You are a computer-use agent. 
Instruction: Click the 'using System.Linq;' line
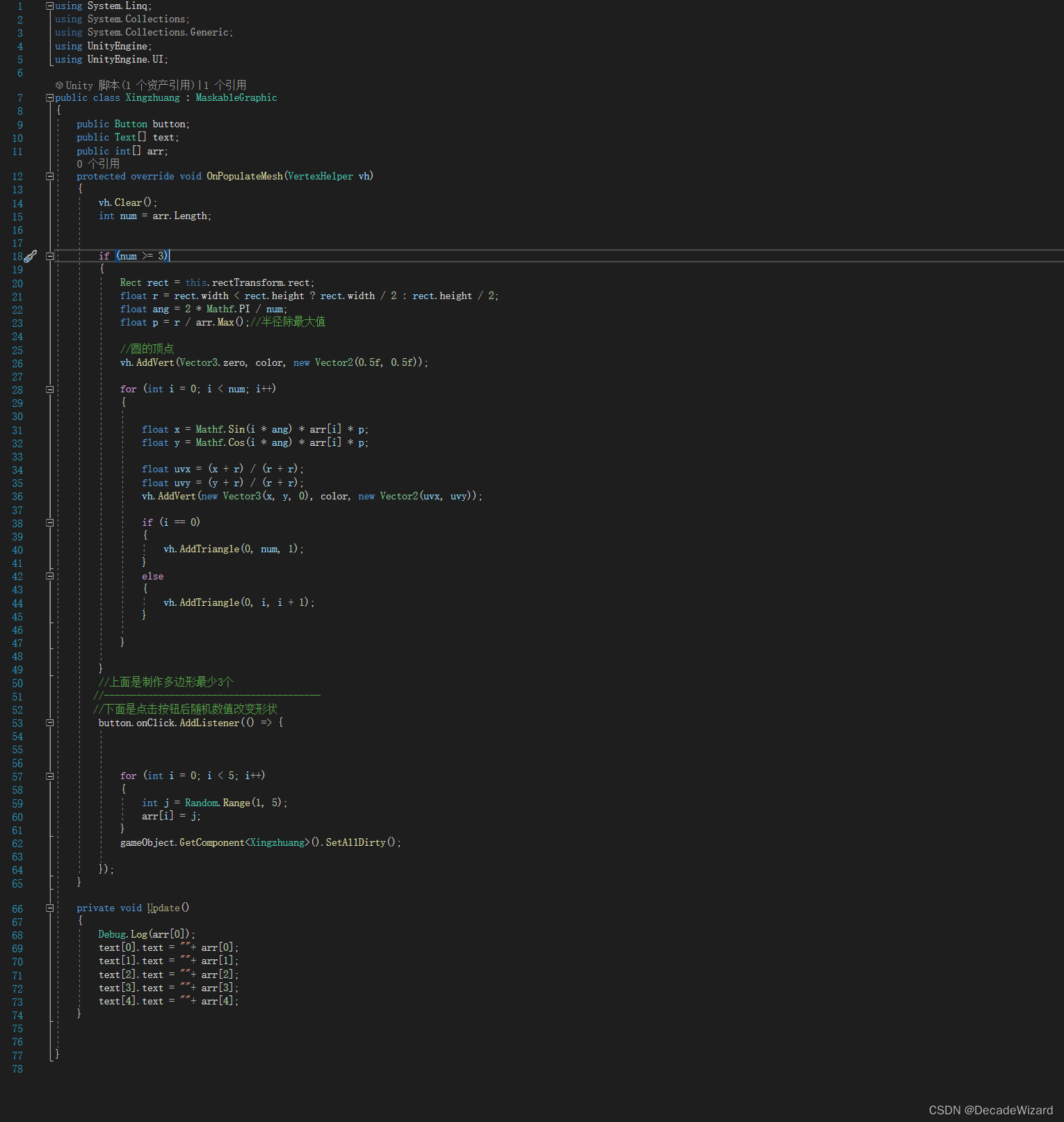tap(104, 6)
